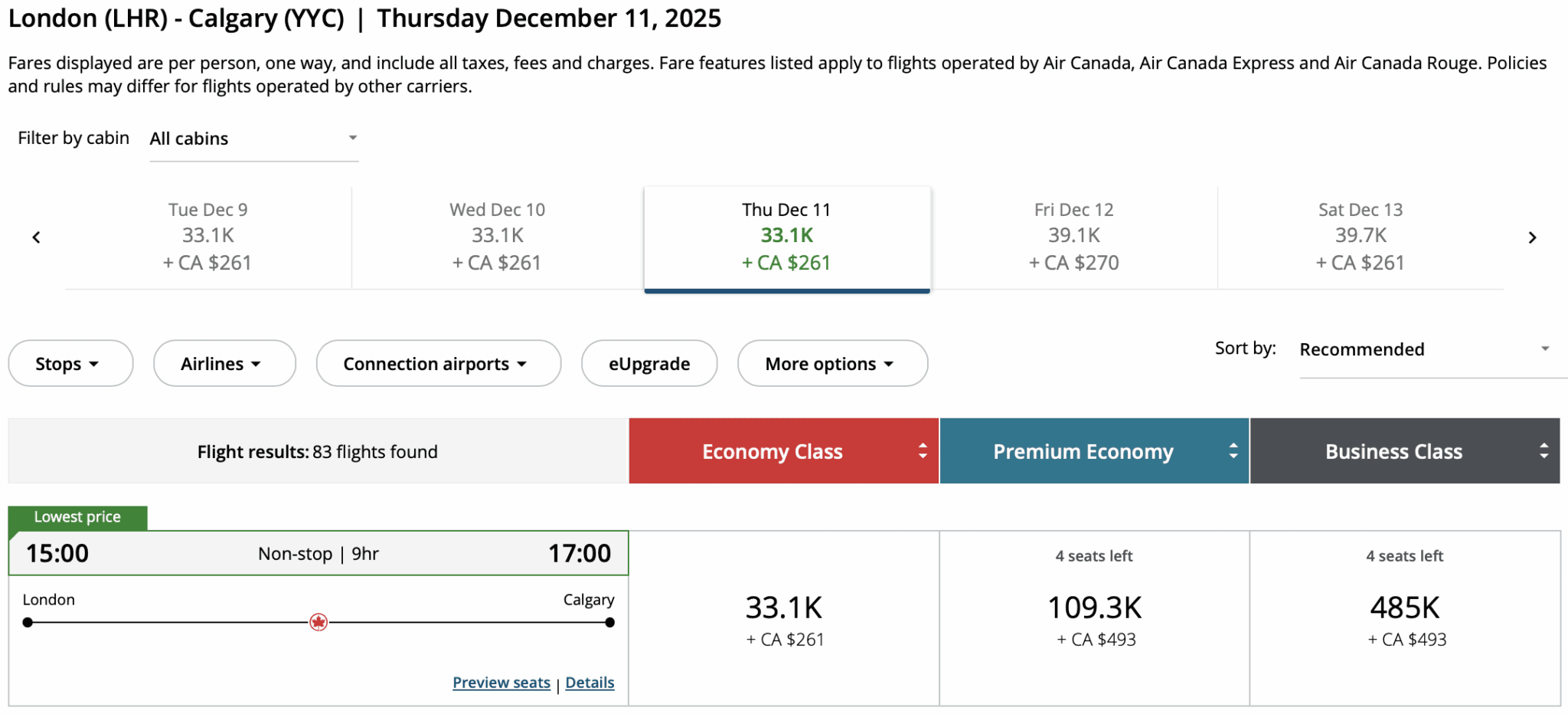Click the Premium Economy sort arrows

[1233, 451]
